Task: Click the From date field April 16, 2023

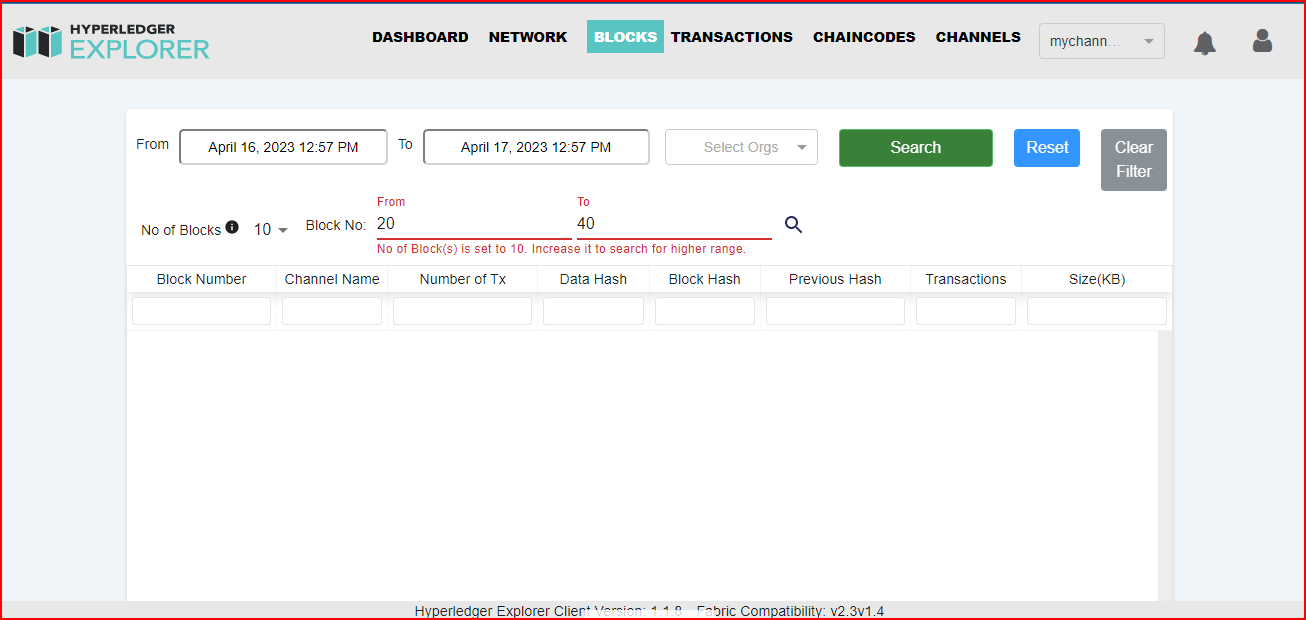Action: (283, 147)
